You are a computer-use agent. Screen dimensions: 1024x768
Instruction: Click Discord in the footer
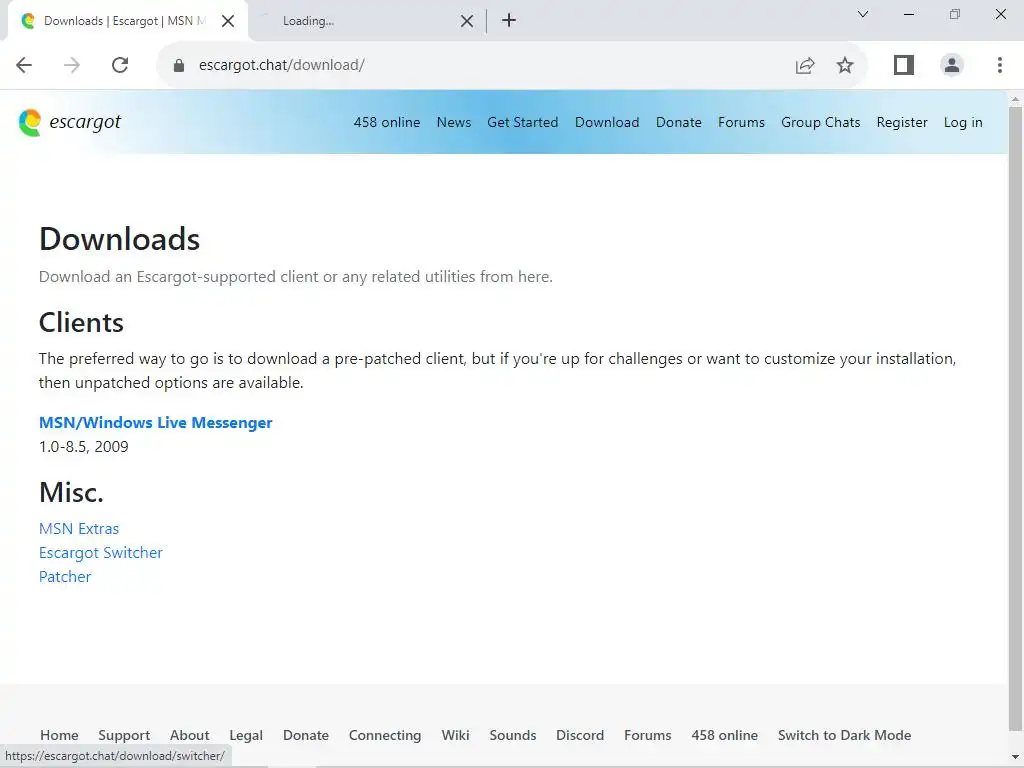[x=580, y=735]
